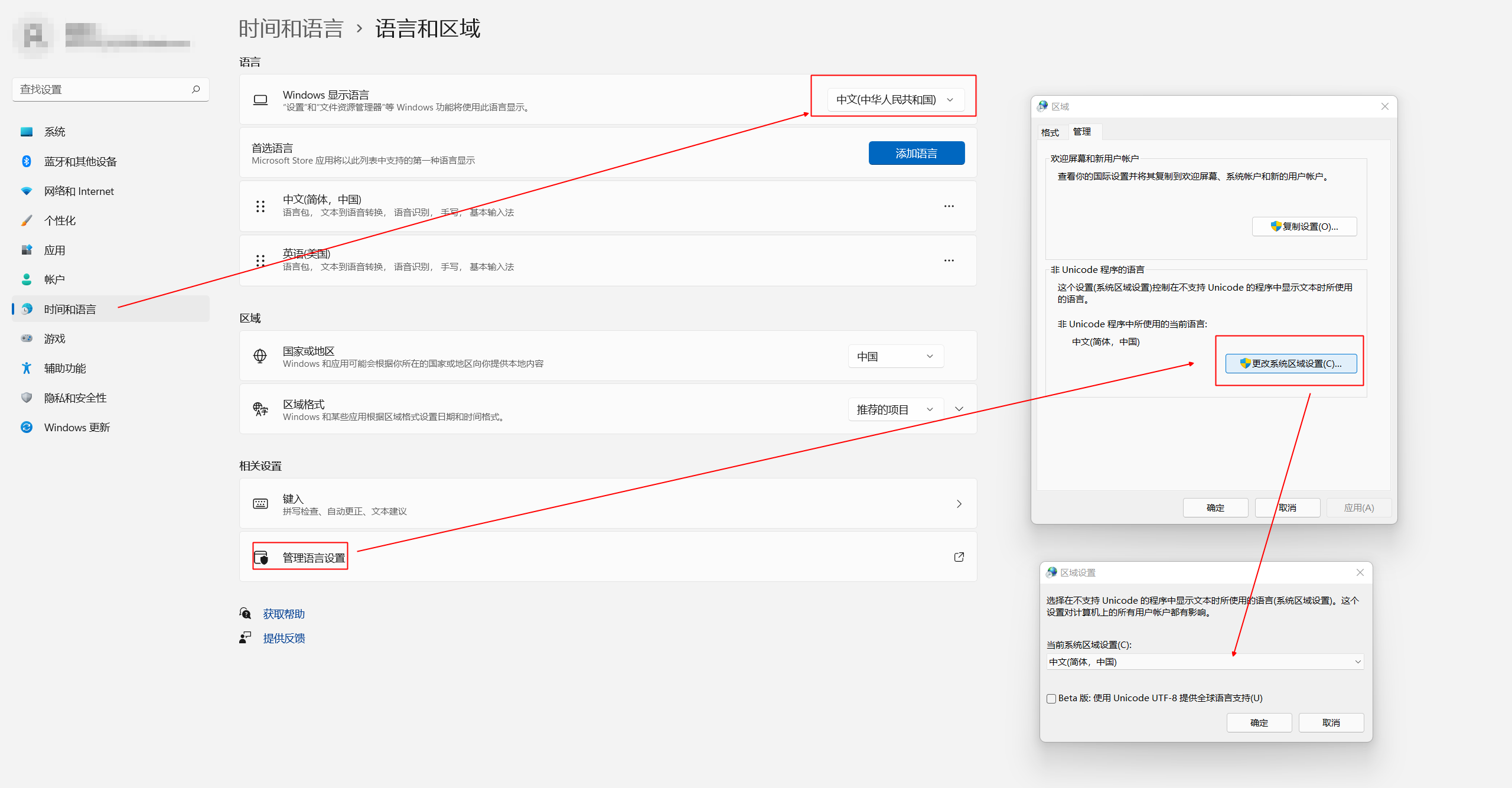This screenshot has height=788, width=1512.
Task: Enable Beta Unicode UTF-8 checkbox
Action: pos(1051,698)
